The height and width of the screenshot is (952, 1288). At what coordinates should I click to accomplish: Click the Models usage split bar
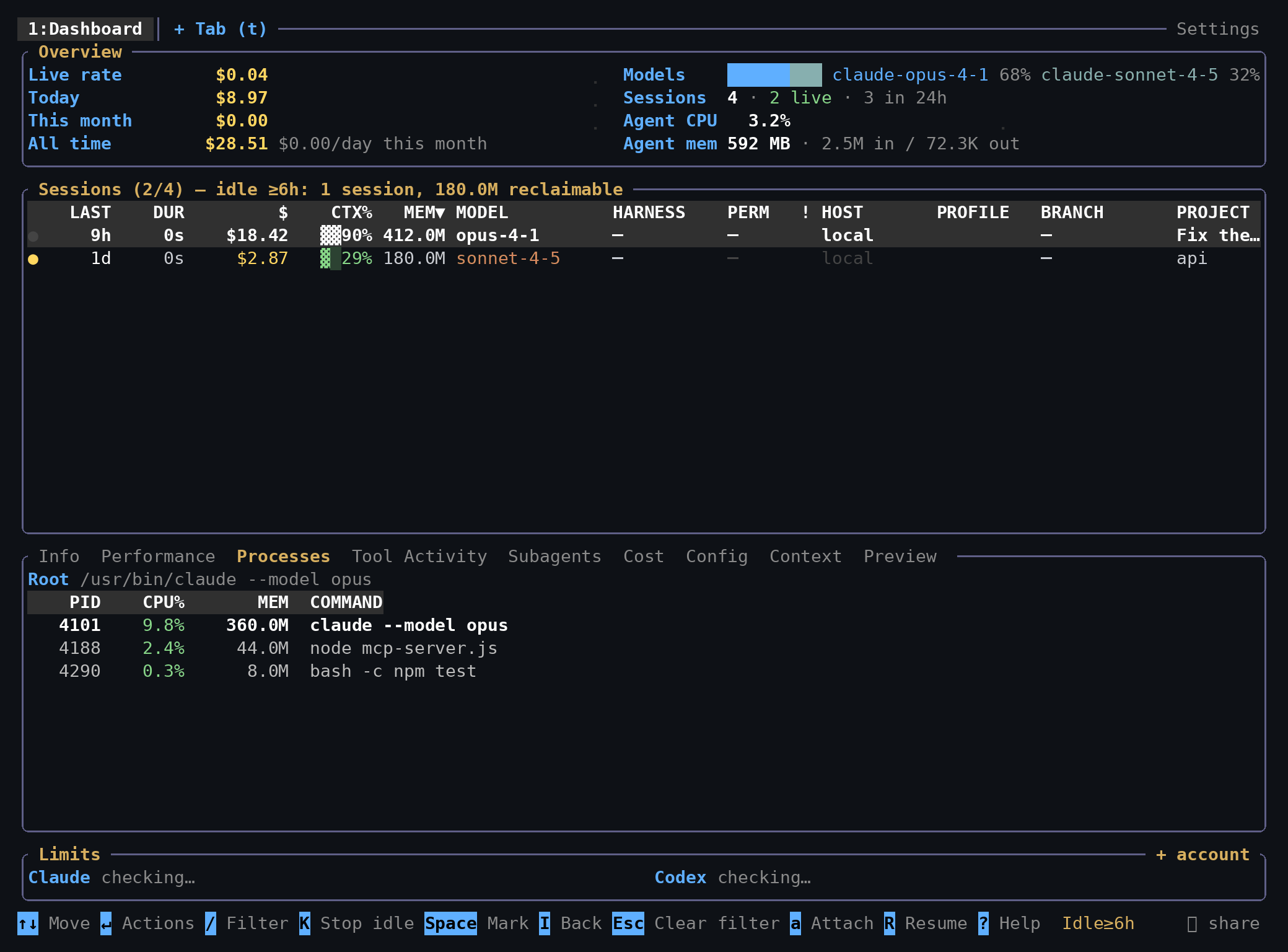[774, 75]
